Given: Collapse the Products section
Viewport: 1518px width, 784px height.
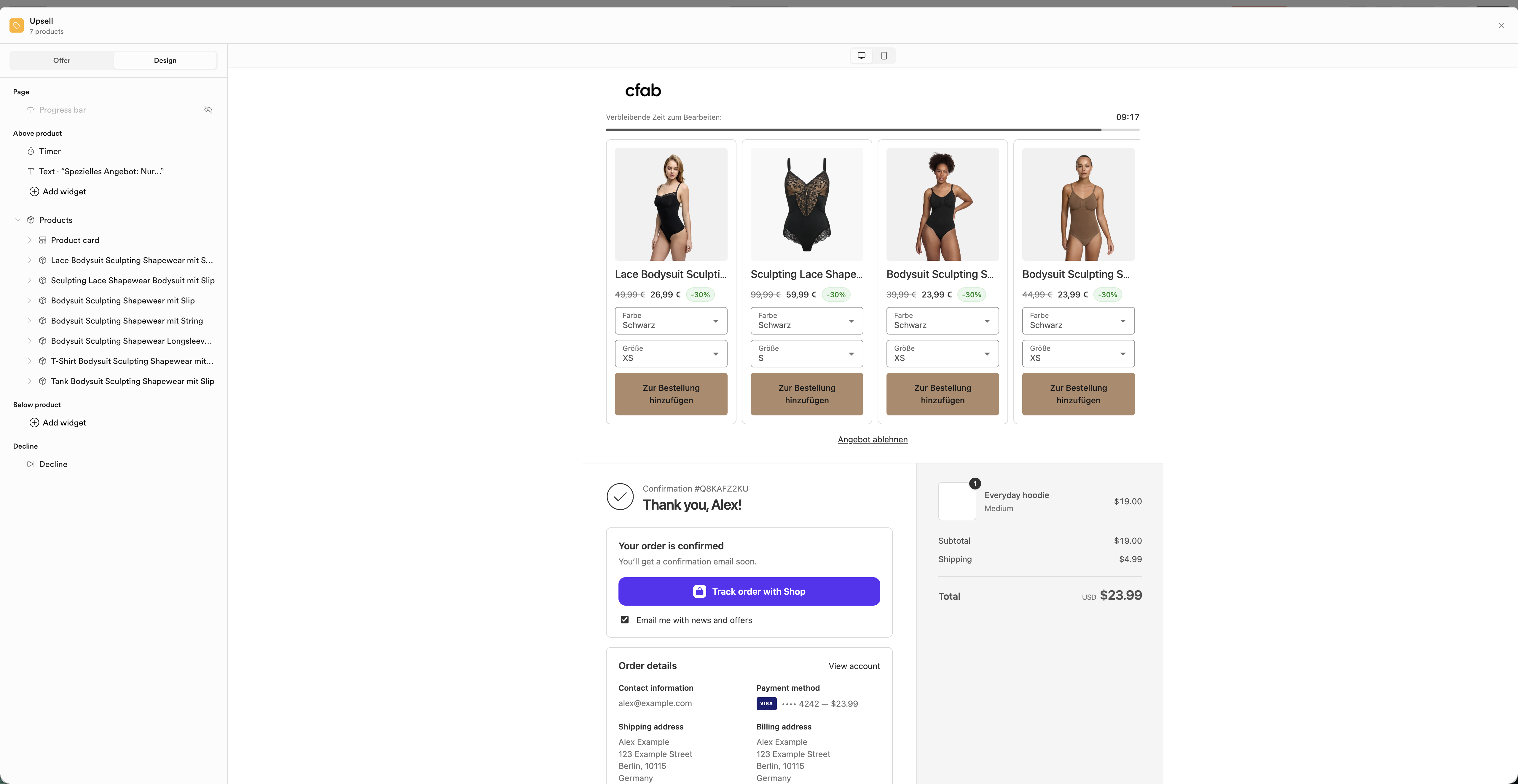Looking at the screenshot, I should click(18, 220).
